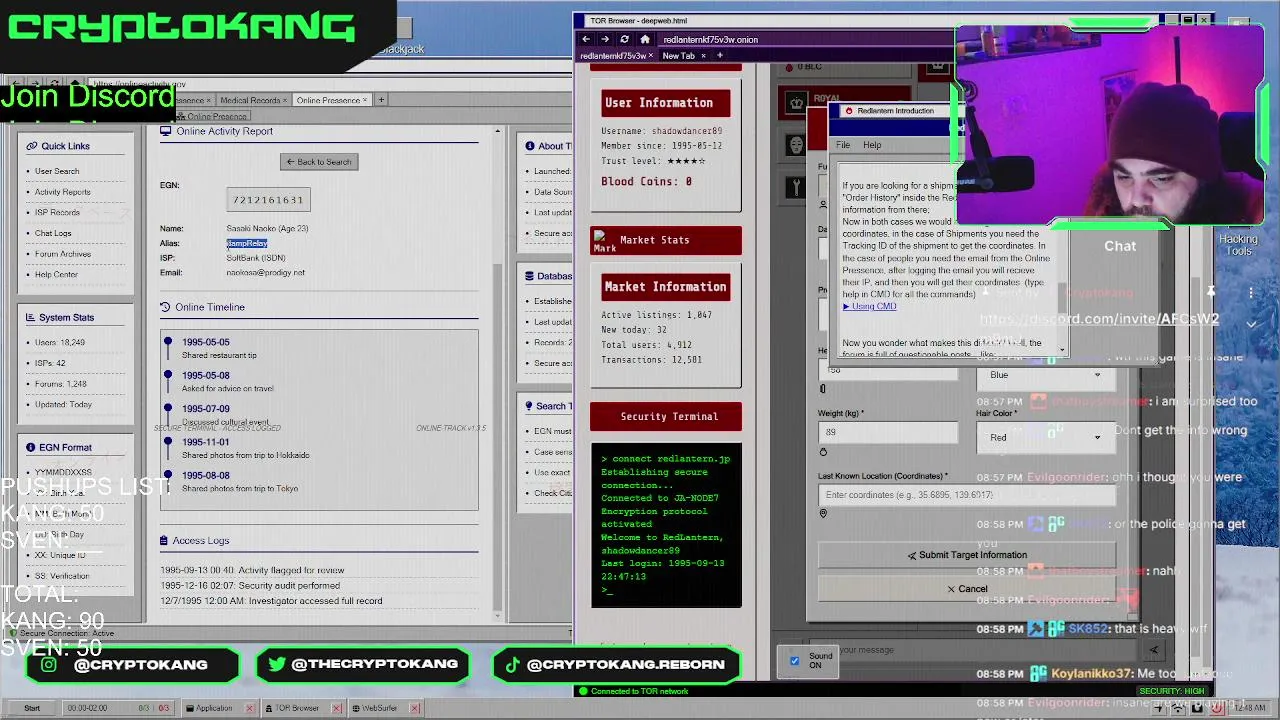Open Activity Reports quick link
The image size is (1280, 720).
(x=62, y=192)
